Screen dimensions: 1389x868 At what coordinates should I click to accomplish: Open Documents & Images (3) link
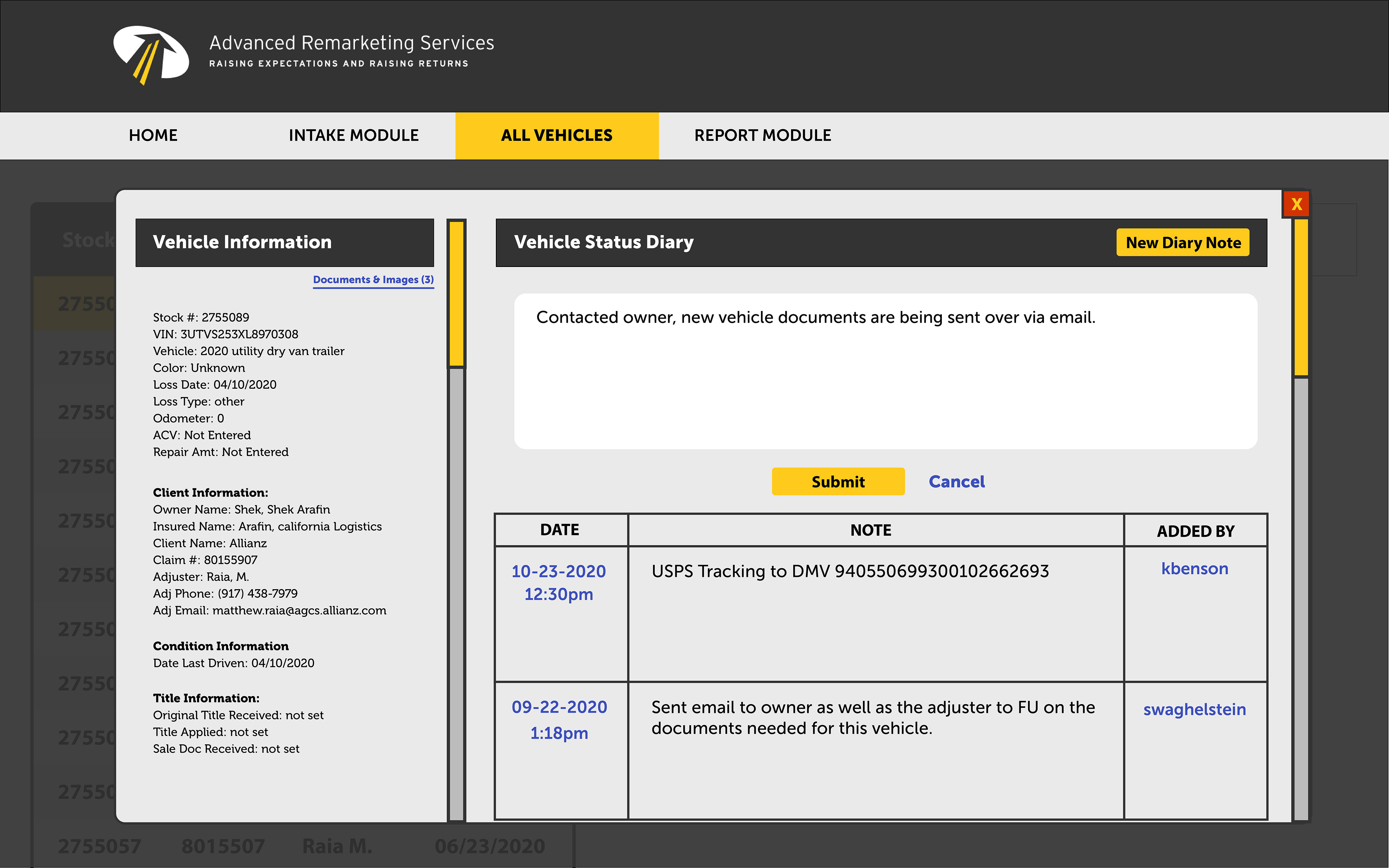[x=373, y=280]
